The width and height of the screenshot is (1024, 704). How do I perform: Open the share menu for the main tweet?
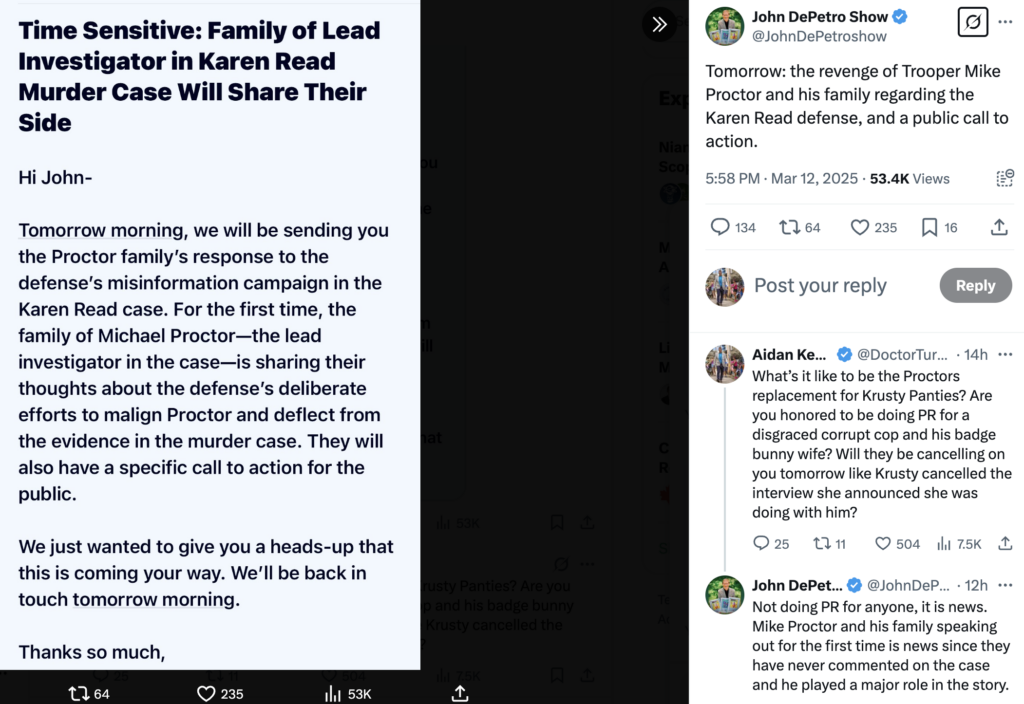pos(999,227)
